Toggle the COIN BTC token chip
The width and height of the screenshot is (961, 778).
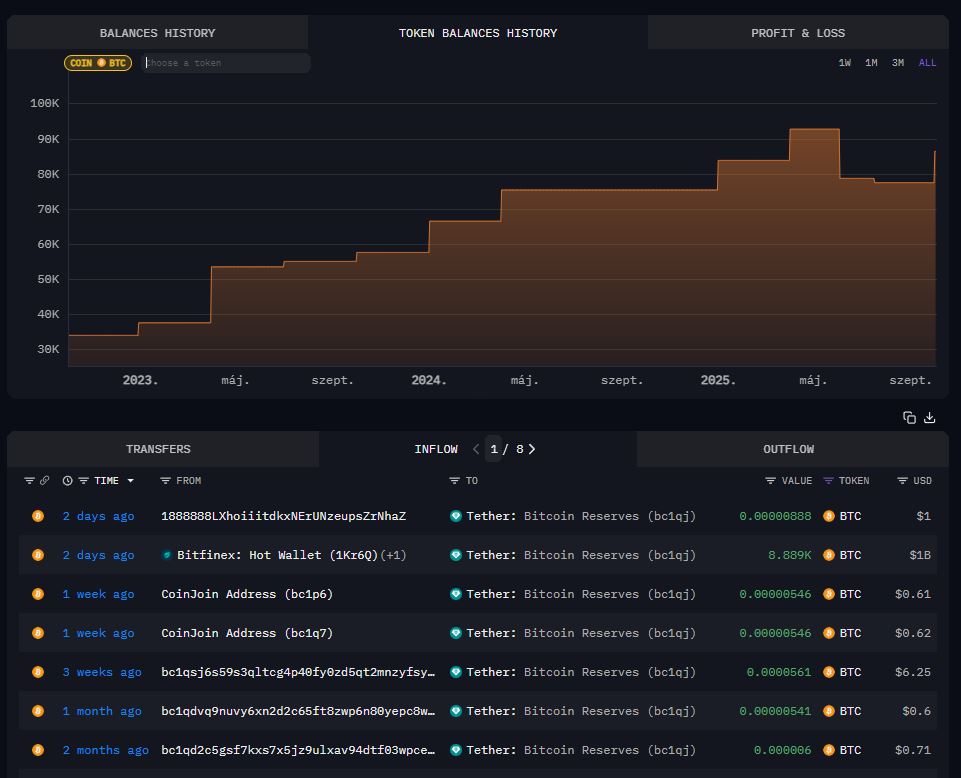[x=98, y=63]
